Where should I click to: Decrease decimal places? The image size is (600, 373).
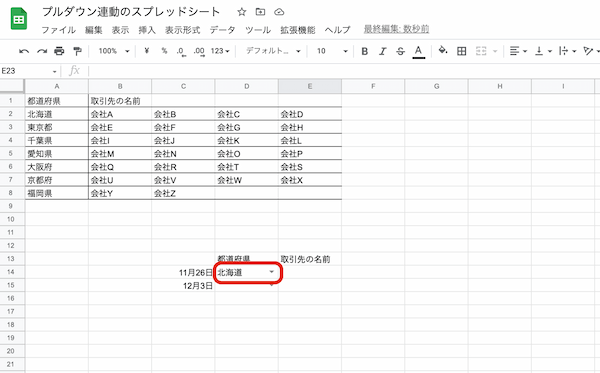[x=181, y=51]
